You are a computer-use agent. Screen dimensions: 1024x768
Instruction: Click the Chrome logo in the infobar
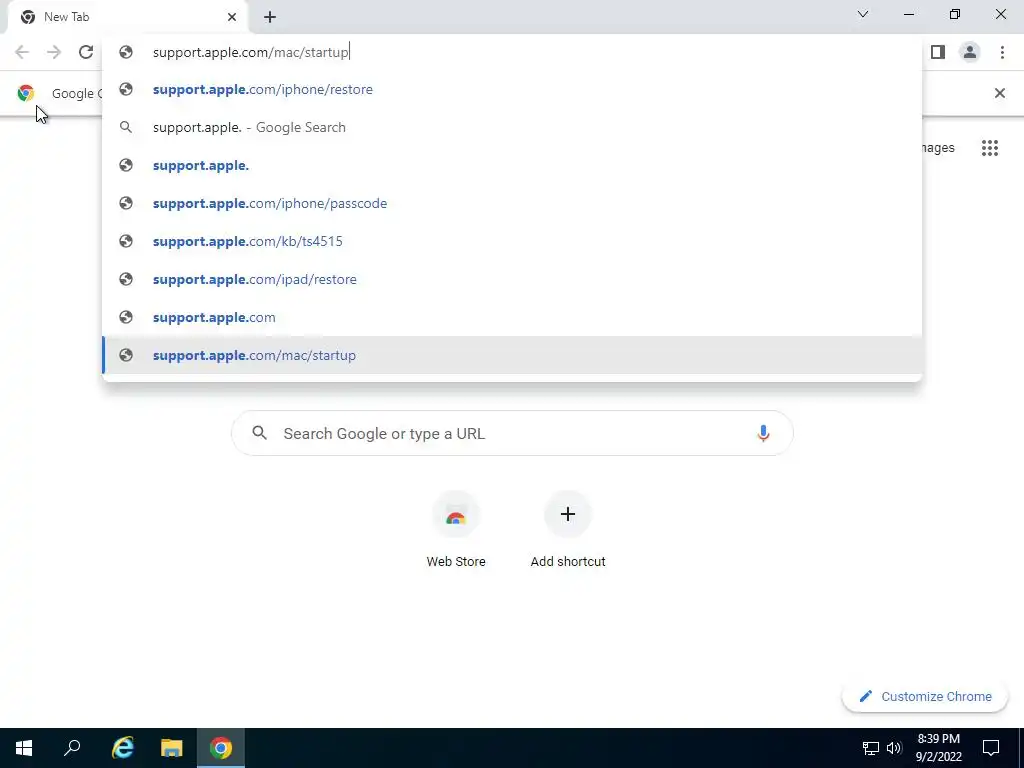coord(25,93)
